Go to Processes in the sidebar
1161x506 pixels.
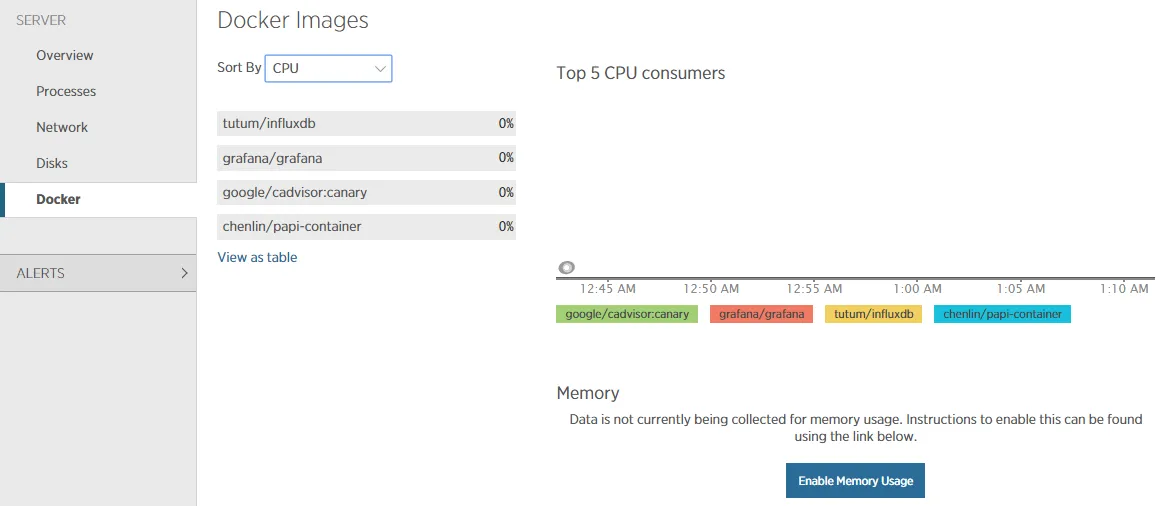coord(66,91)
